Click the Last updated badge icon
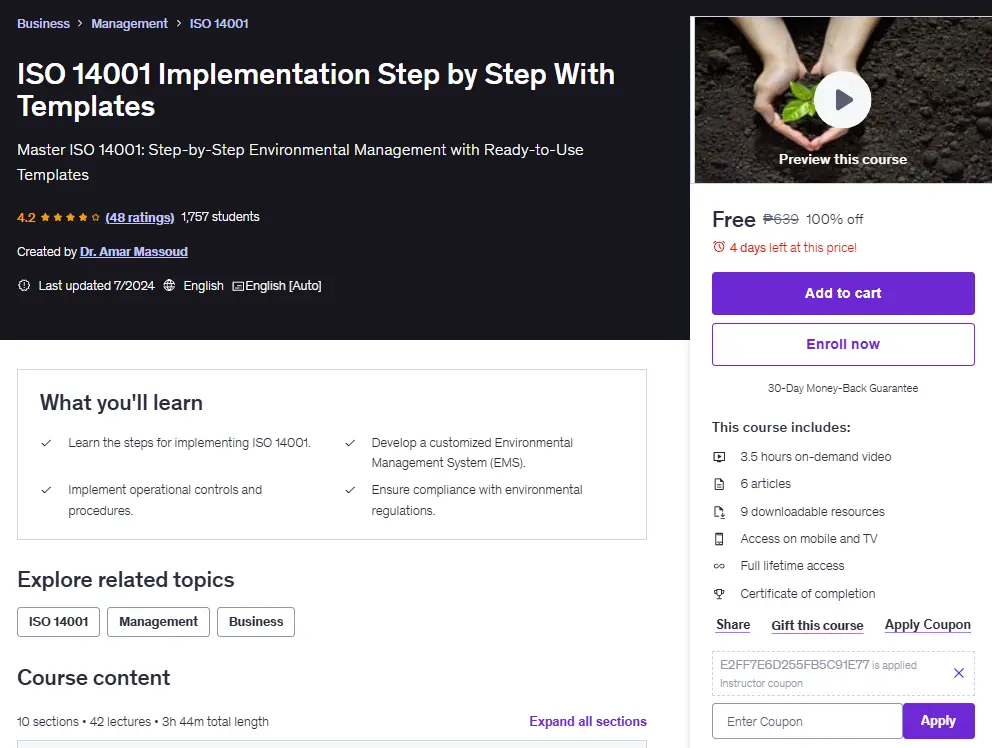Viewport: 992px width, 748px height. [24, 285]
